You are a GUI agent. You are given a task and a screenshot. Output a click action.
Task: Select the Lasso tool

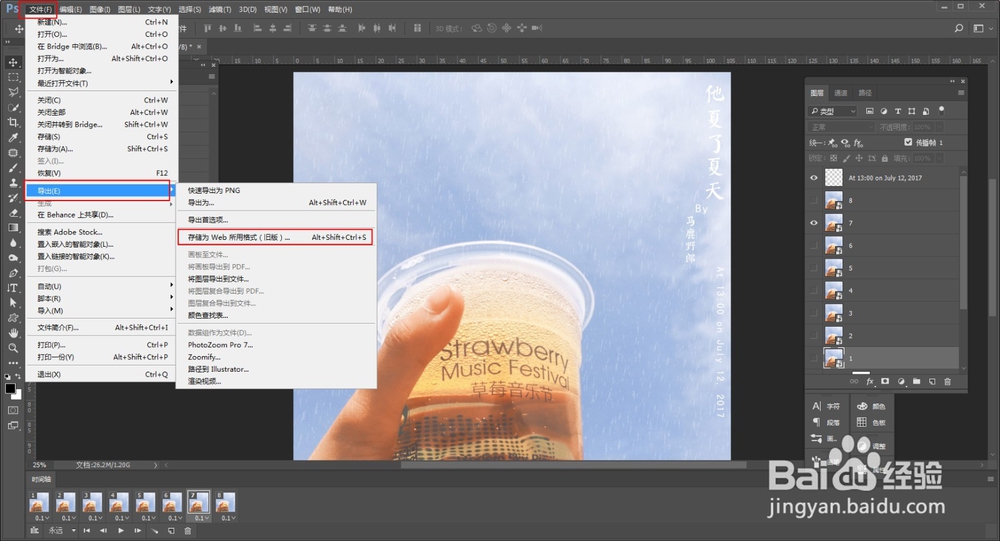(x=13, y=93)
